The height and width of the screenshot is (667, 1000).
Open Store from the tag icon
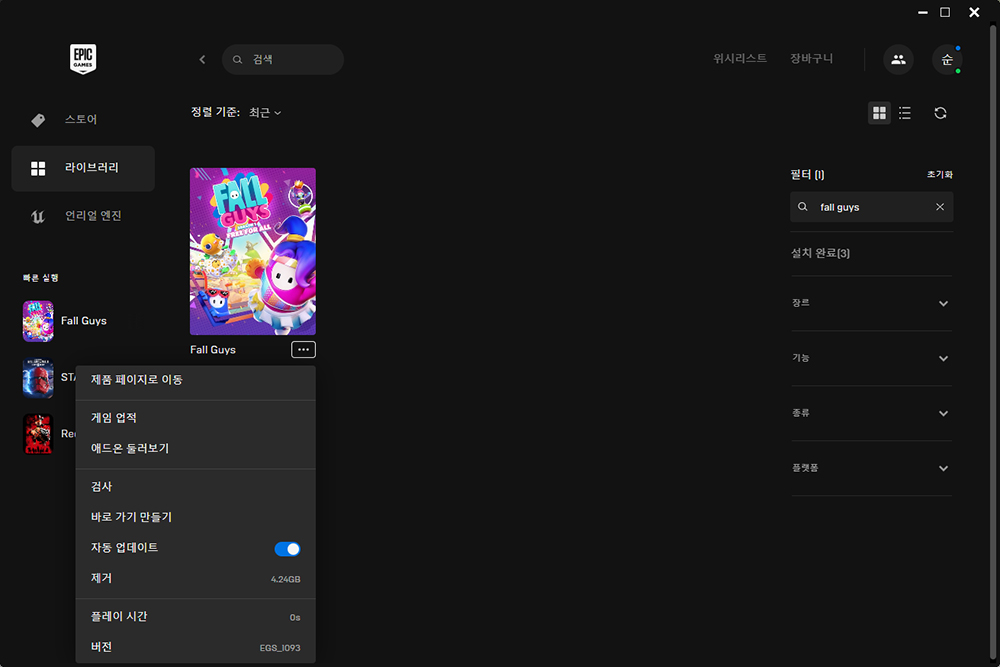click(x=38, y=120)
